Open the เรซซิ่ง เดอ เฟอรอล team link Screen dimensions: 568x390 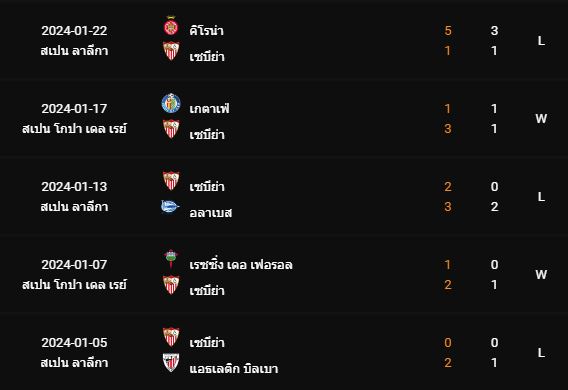click(241, 265)
